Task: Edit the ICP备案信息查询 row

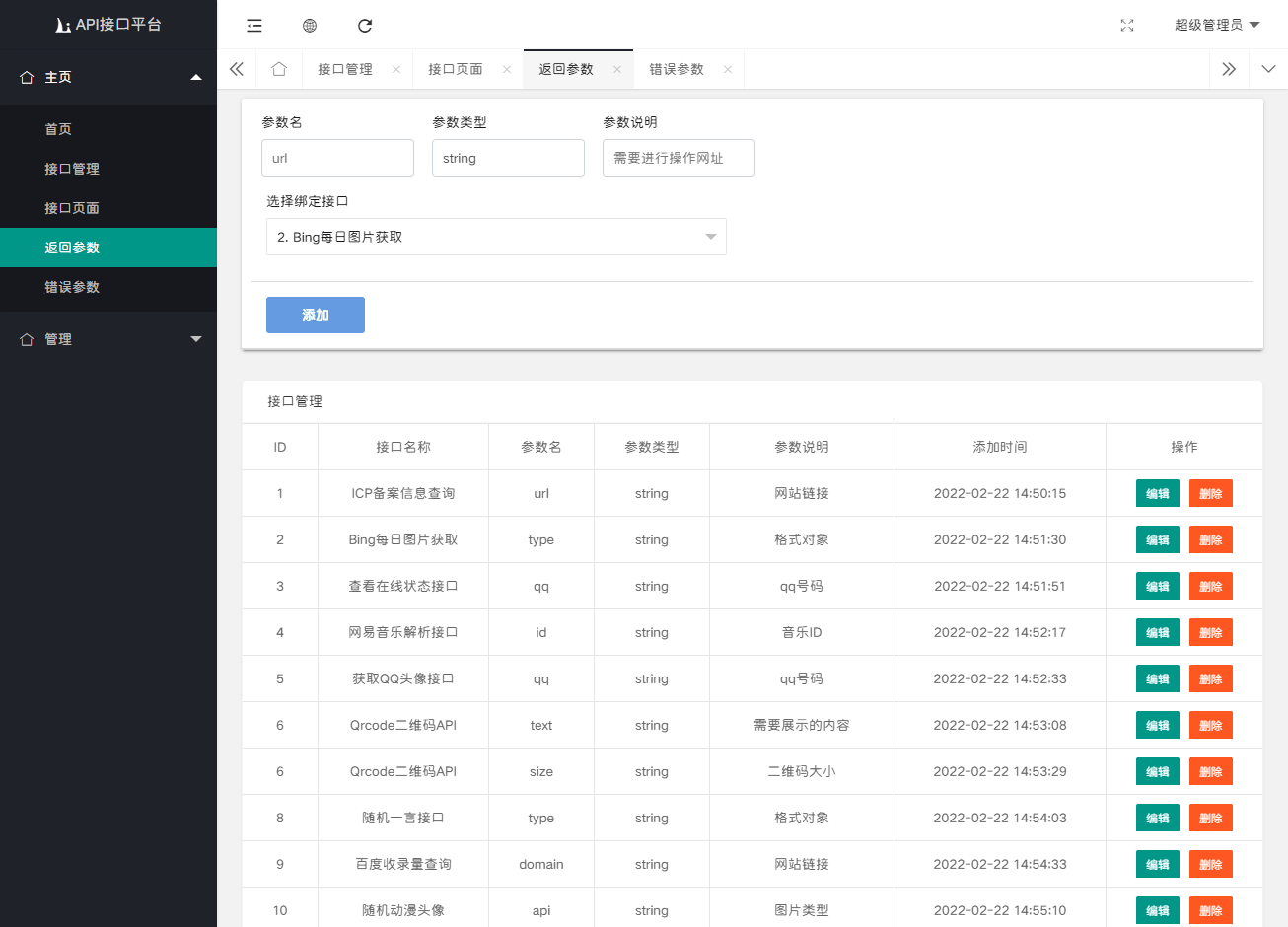Action: (1158, 494)
